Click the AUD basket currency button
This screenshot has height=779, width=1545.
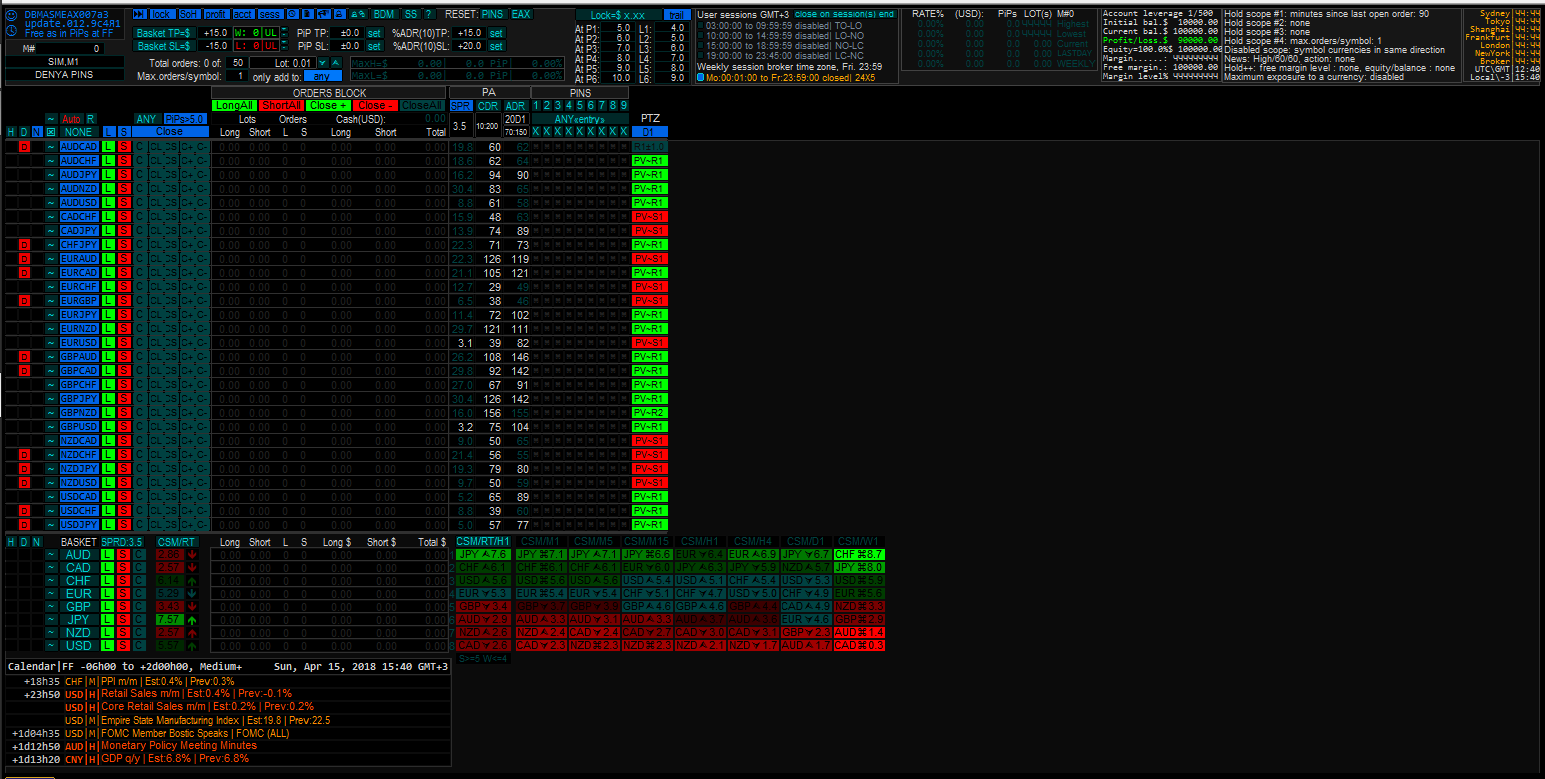[x=79, y=554]
